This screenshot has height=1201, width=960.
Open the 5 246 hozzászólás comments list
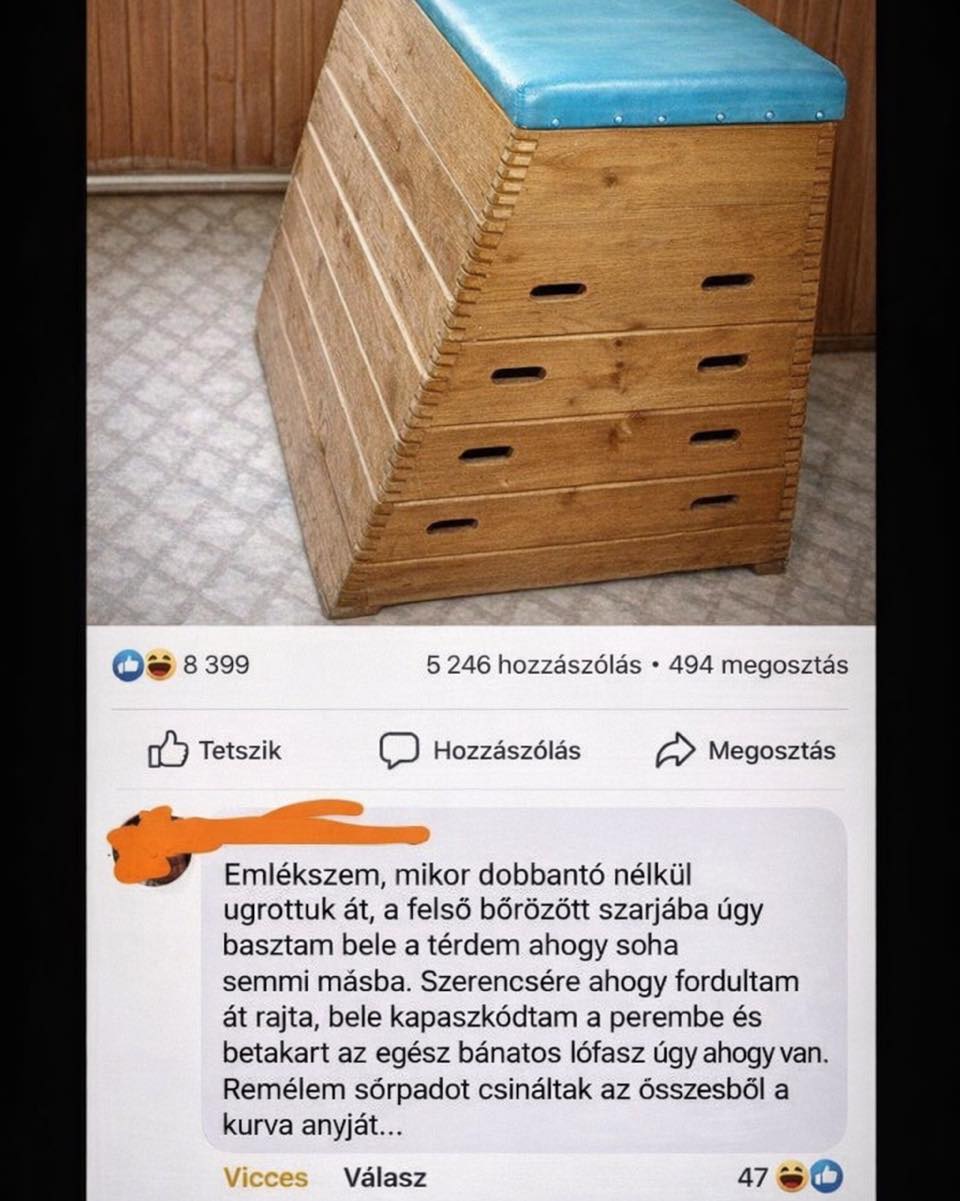[x=533, y=665]
